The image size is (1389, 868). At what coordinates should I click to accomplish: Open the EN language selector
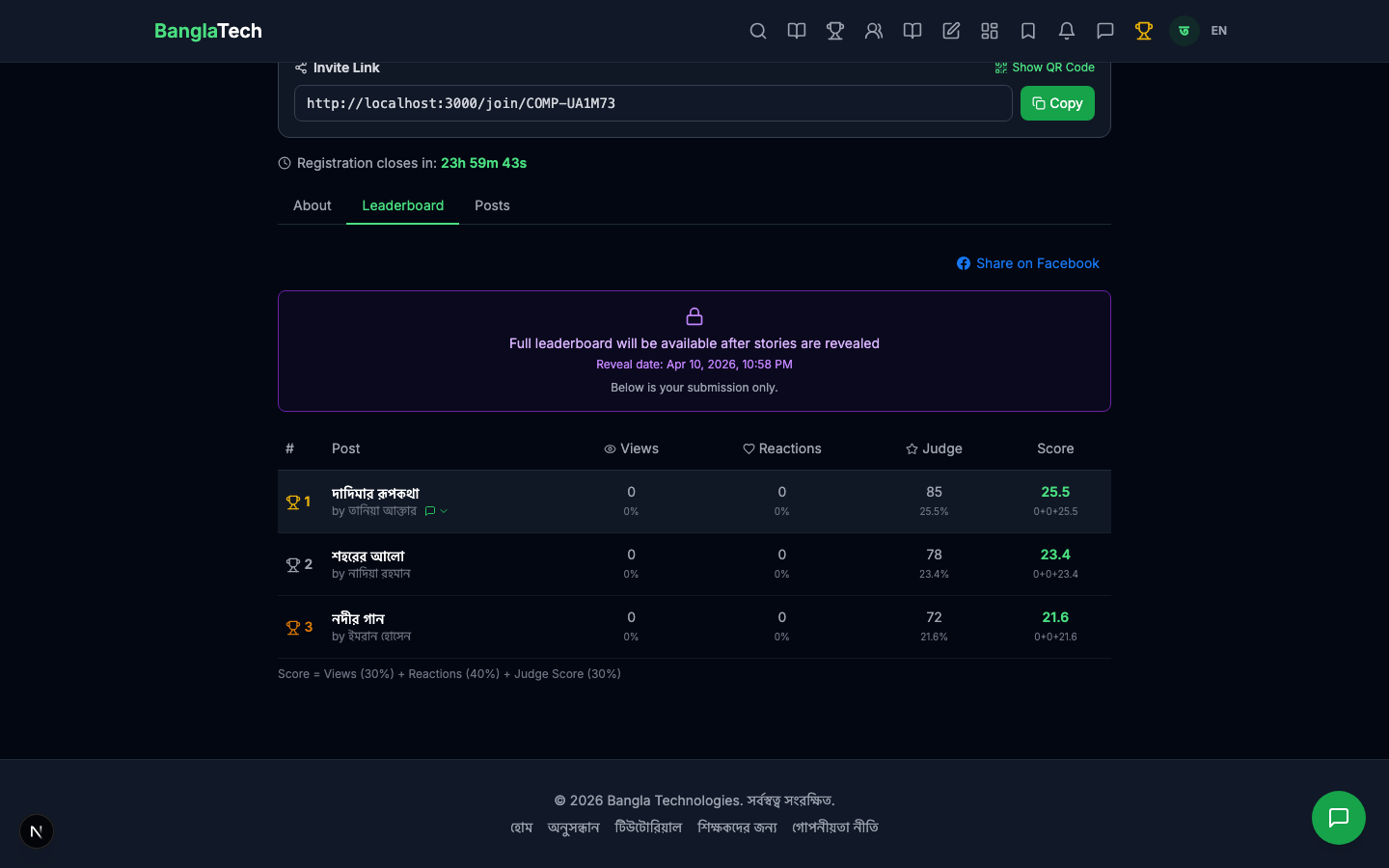click(x=1218, y=31)
